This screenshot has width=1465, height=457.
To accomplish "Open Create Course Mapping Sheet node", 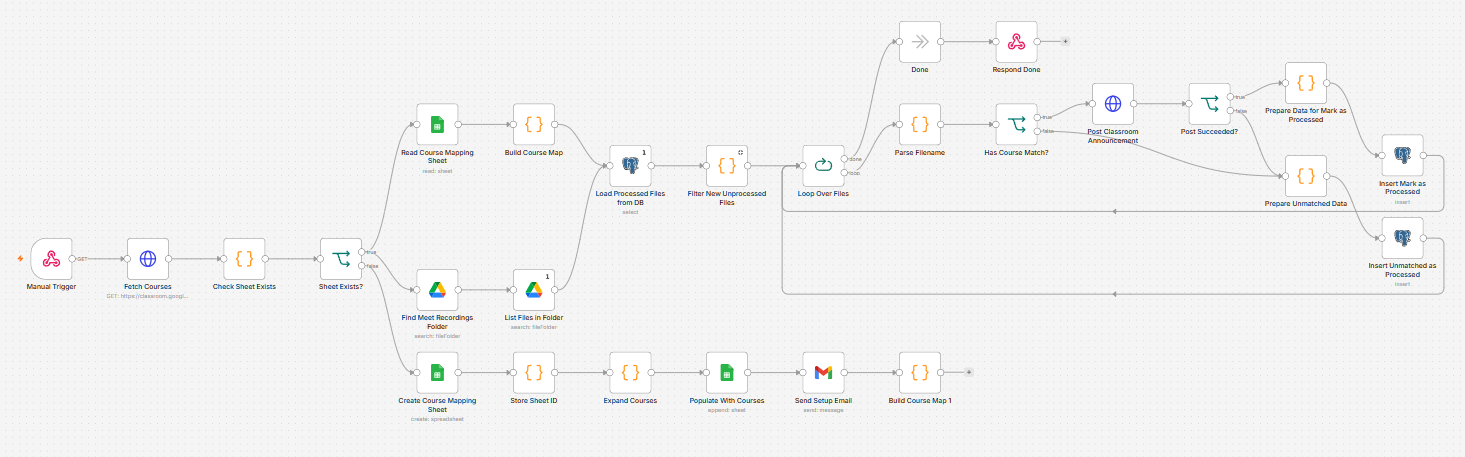I will point(437,373).
